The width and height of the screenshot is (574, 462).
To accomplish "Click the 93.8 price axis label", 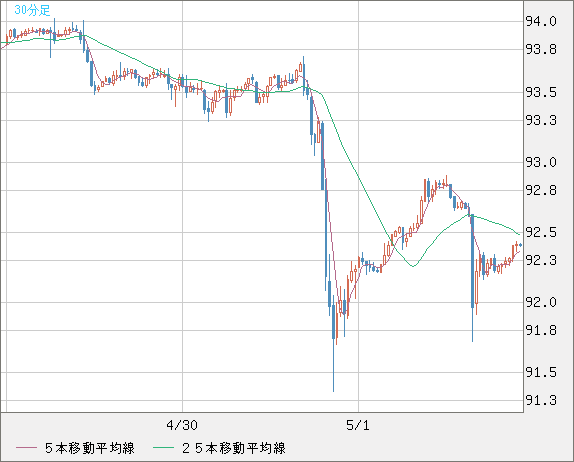I will (541, 49).
